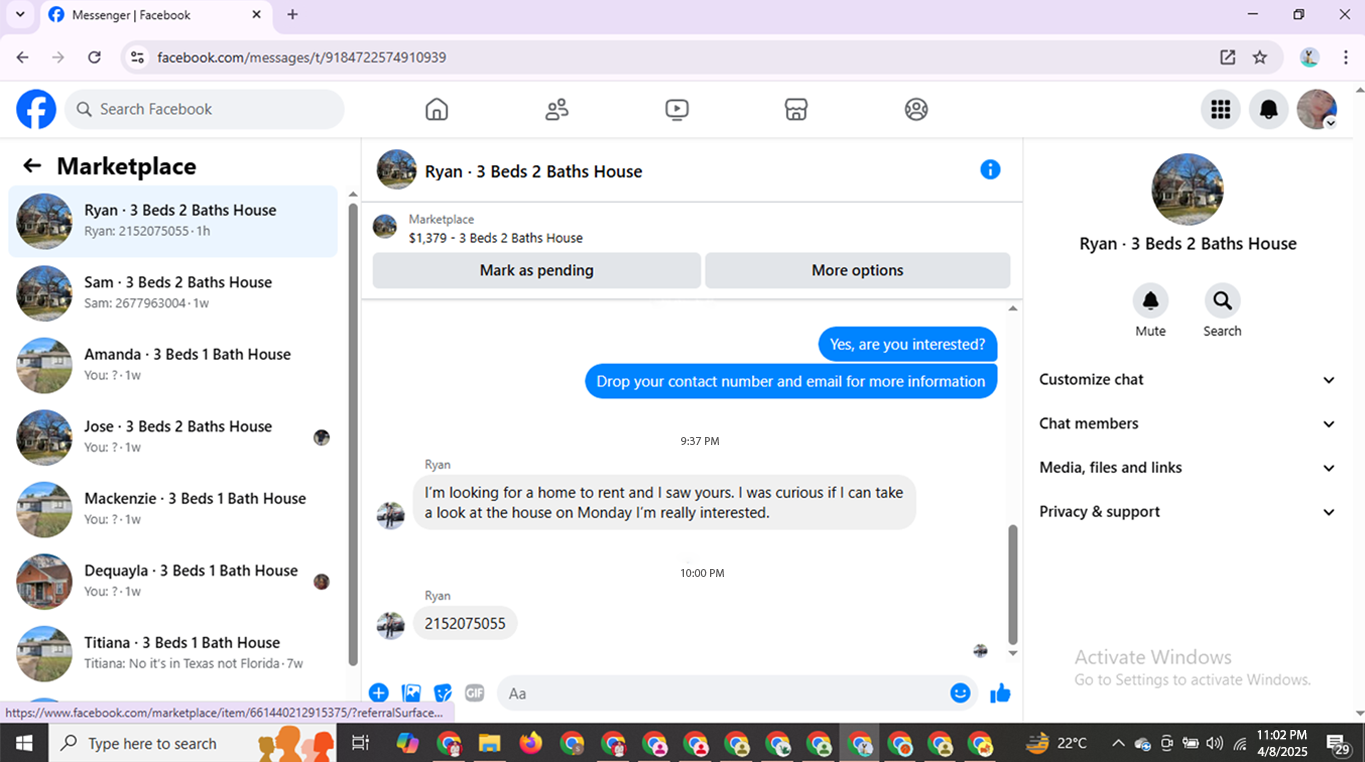Click the Search Facebook box
This screenshot has height=762, width=1365.
click(x=205, y=109)
